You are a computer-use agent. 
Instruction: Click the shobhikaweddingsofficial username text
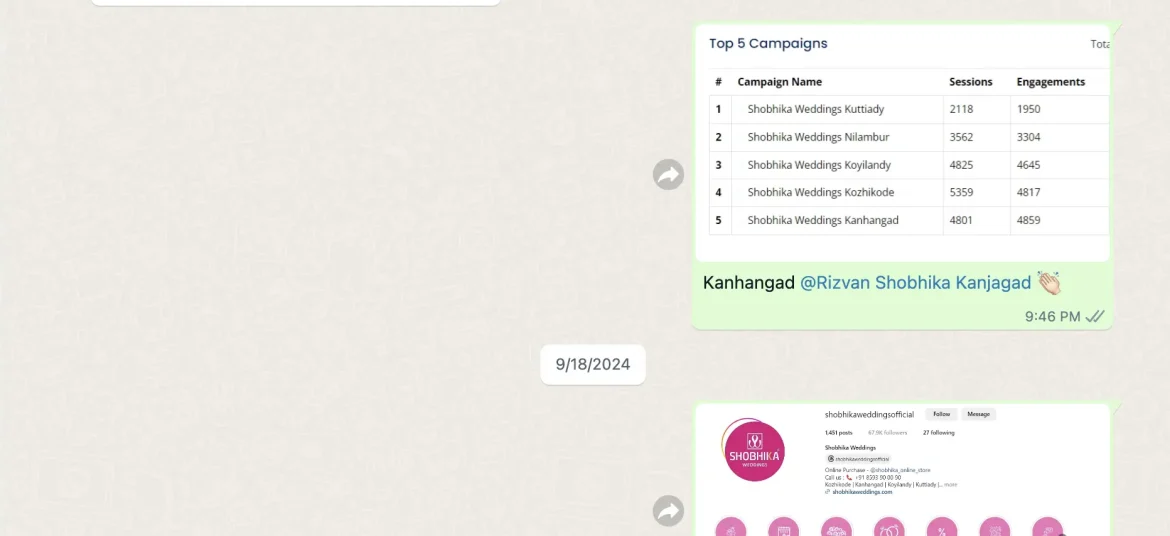tap(869, 414)
